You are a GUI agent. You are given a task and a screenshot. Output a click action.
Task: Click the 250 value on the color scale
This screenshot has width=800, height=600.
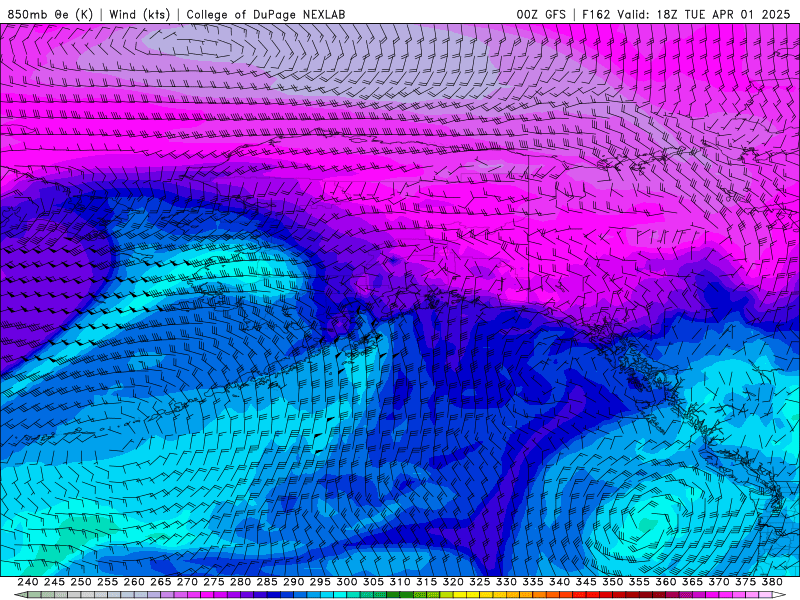coord(81,582)
